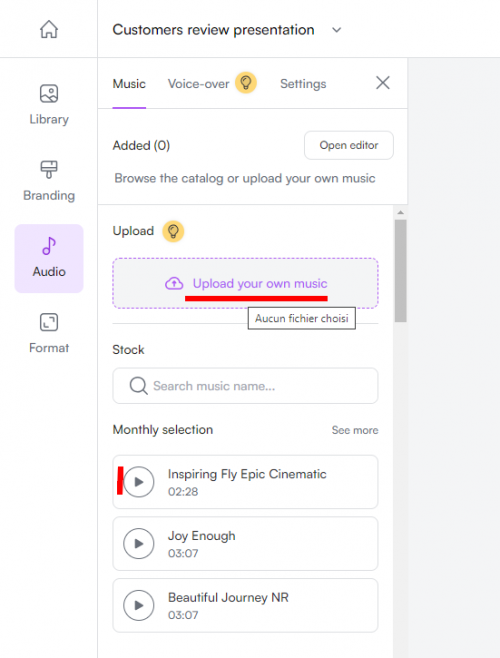This screenshot has height=658, width=500.
Task: Focus the Search music name field
Action: [245, 386]
